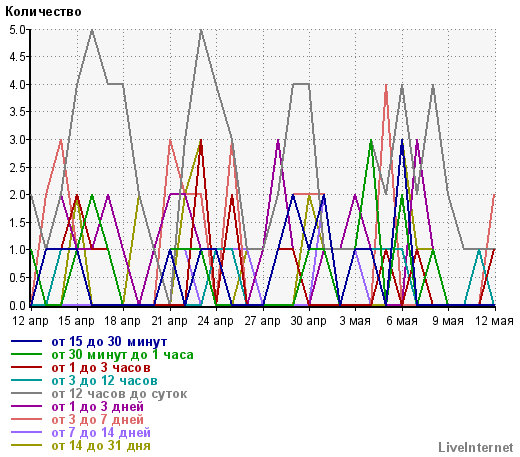Click the '3 мая' x-axis label
This screenshot has height=457, width=520.
point(355,321)
